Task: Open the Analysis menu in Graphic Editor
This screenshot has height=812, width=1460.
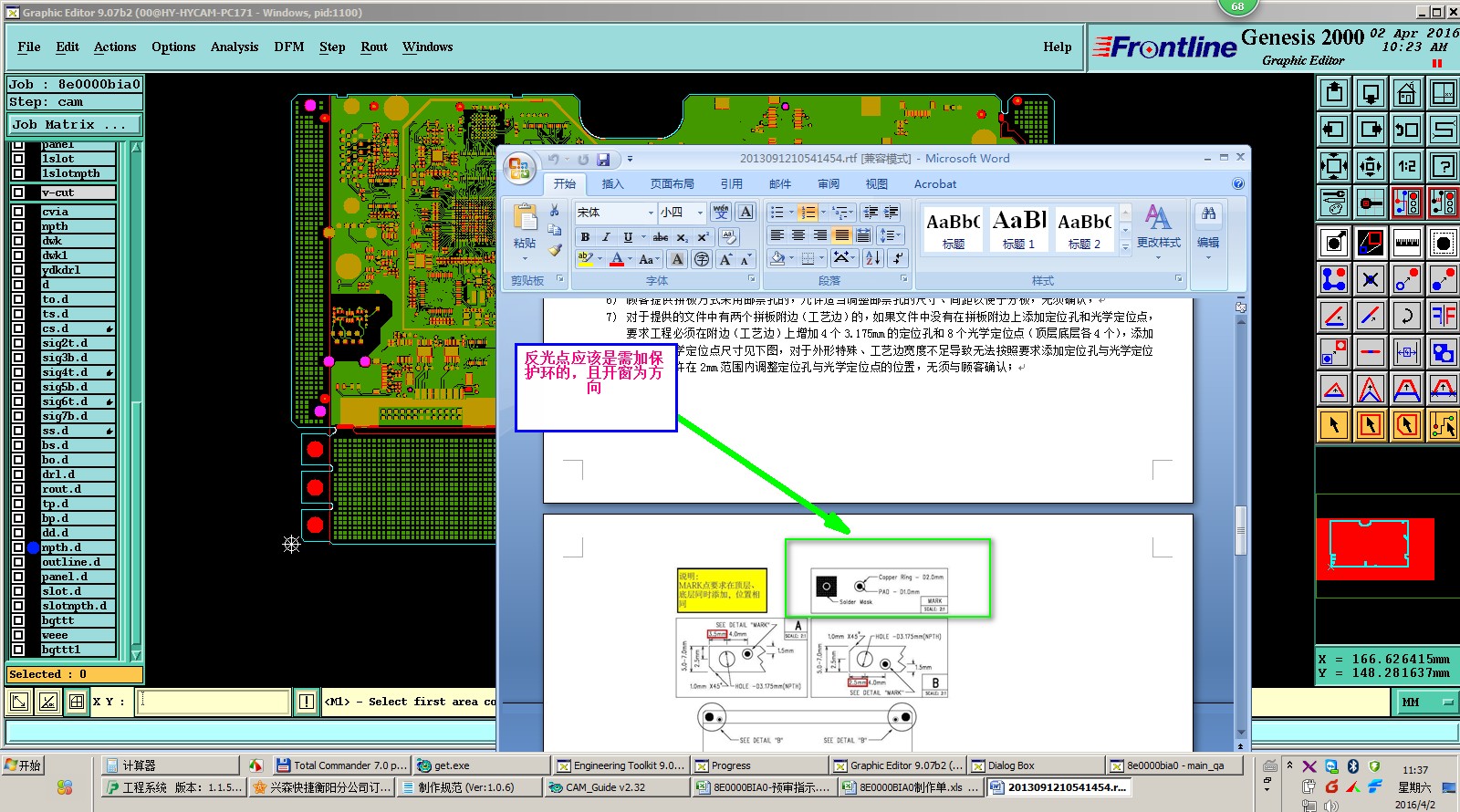Action: pyautogui.click(x=235, y=47)
